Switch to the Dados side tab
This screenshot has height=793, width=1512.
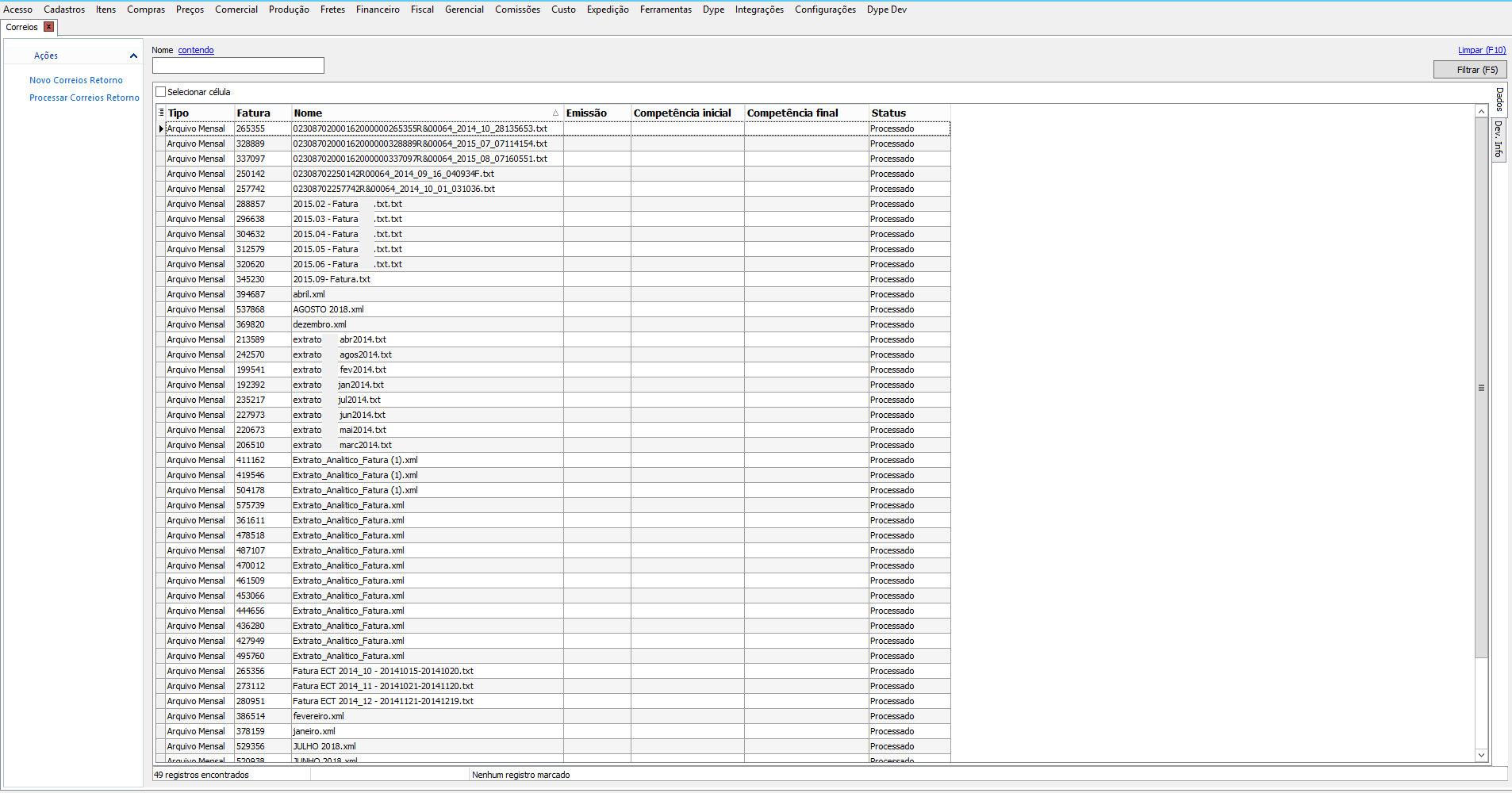(x=1499, y=99)
